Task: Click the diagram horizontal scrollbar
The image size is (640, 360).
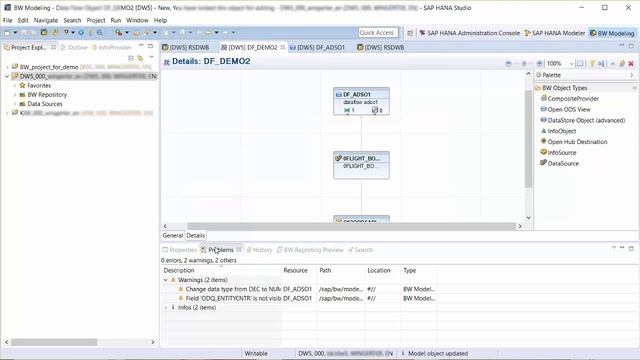Action: (x=351, y=226)
